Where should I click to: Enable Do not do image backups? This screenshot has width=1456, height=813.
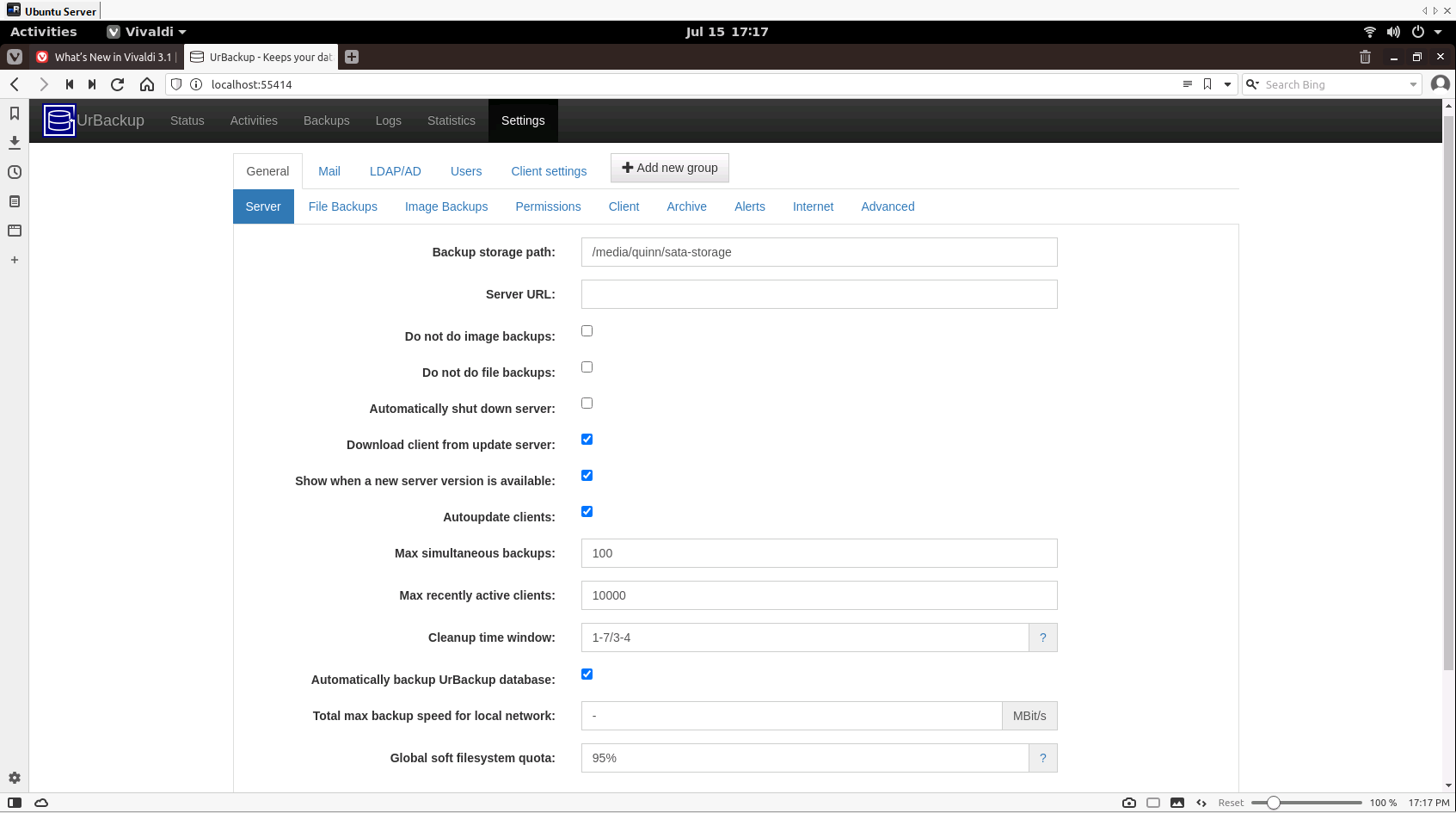[587, 330]
